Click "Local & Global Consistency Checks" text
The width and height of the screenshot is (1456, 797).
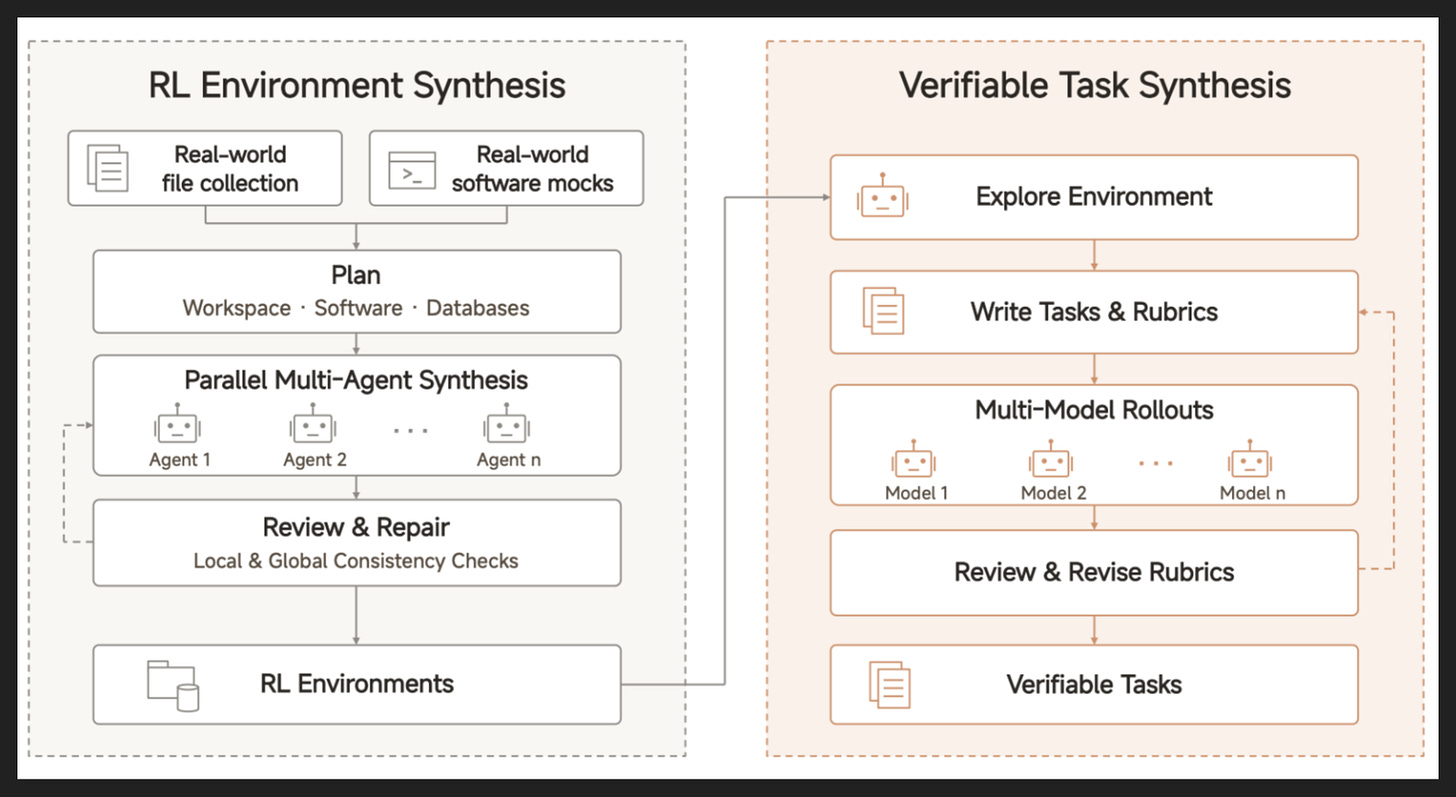(x=356, y=561)
